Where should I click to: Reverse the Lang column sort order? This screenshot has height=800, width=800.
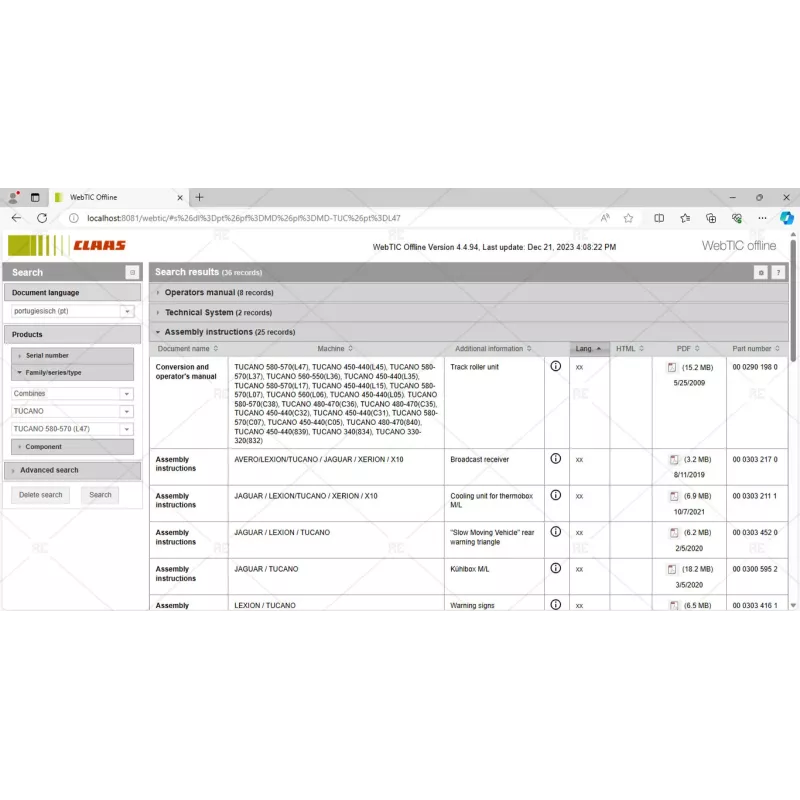tap(587, 349)
